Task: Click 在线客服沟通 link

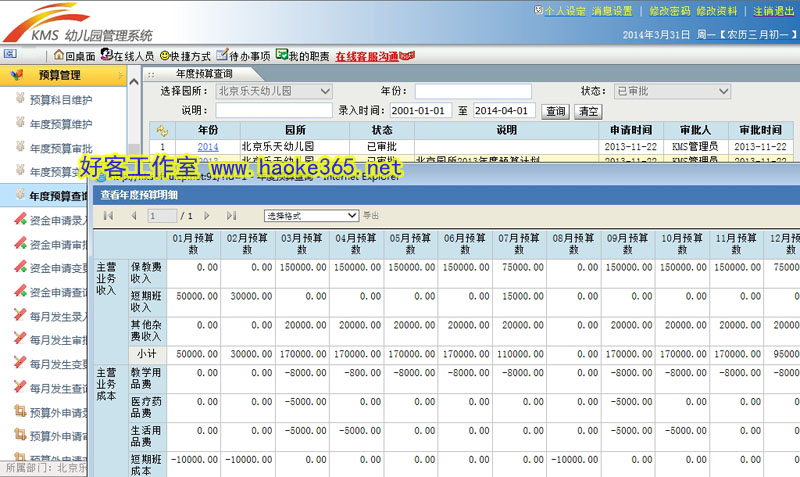Action: [x=367, y=56]
